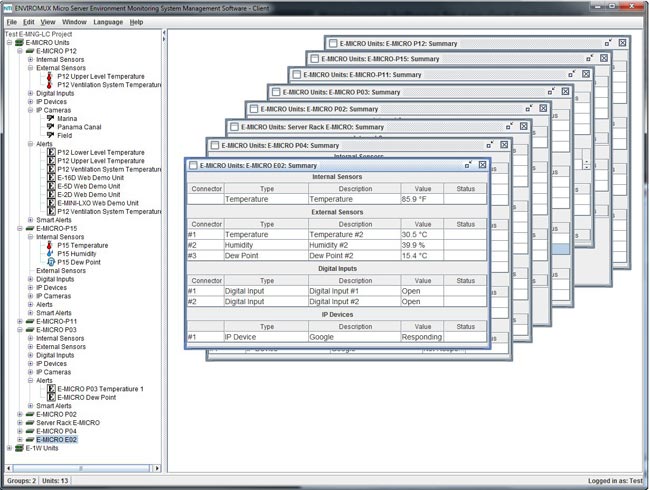Click the Value column header in Internal Sensors
Image resolution: width=650 pixels, height=490 pixels.
pos(422,189)
